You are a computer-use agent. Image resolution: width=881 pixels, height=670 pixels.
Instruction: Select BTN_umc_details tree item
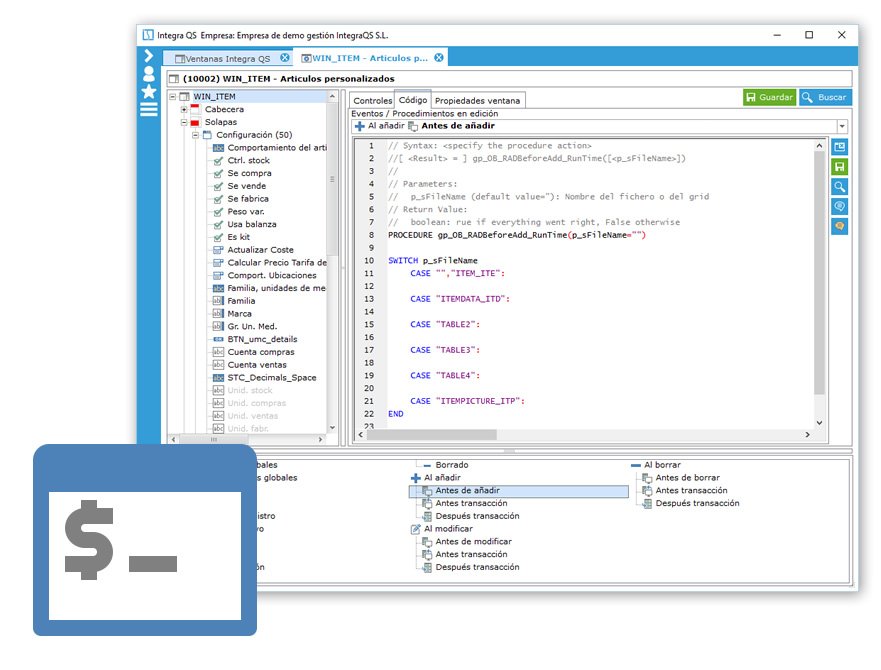click(262, 339)
